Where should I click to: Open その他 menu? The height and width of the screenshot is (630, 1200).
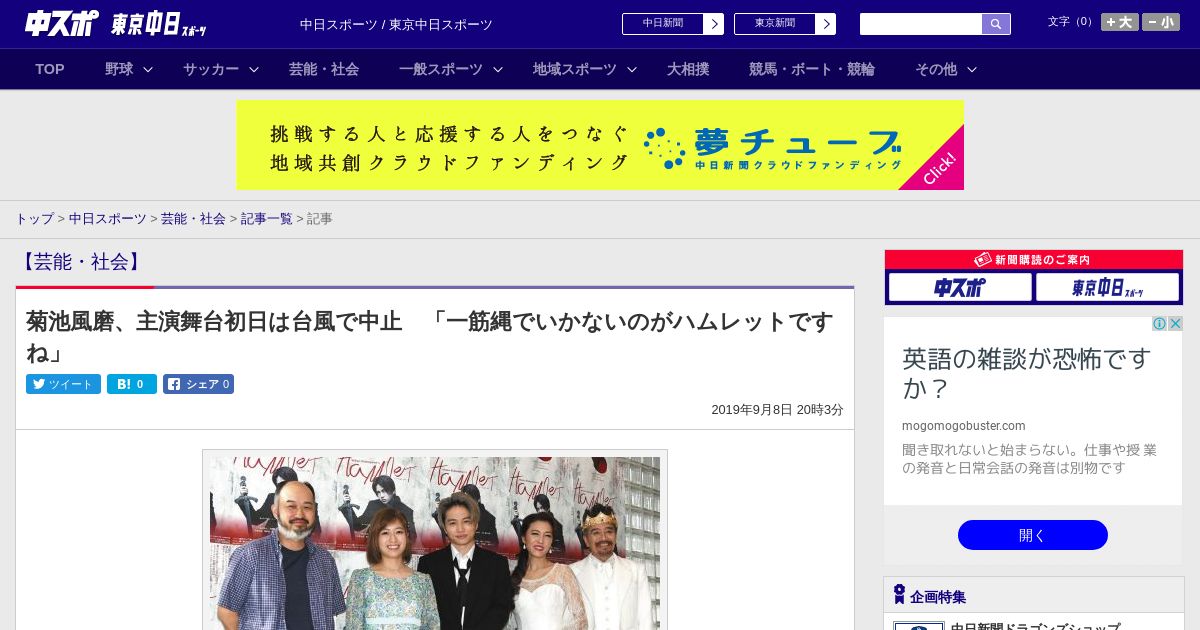[x=936, y=69]
